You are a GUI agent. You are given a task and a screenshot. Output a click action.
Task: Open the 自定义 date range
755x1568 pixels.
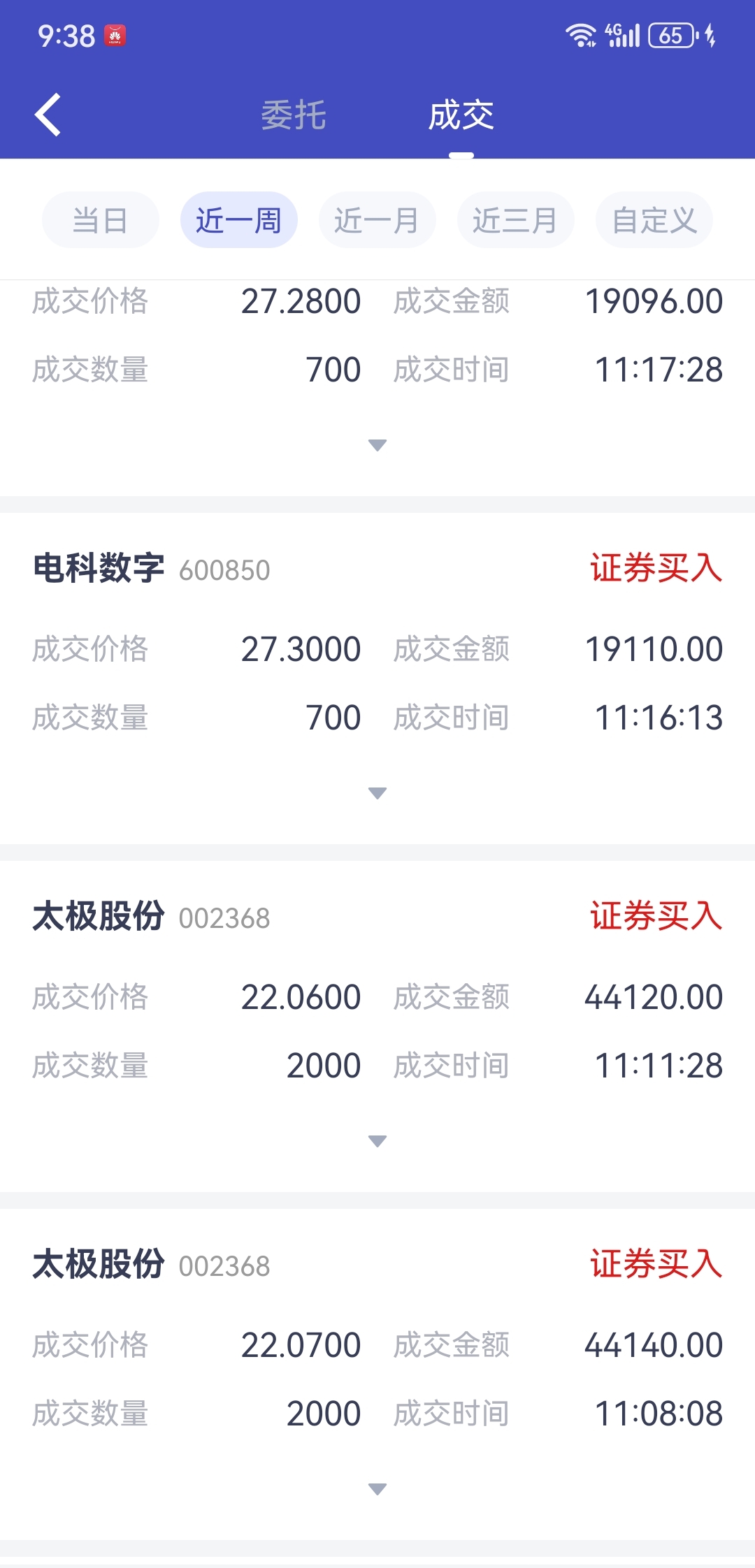point(654,220)
